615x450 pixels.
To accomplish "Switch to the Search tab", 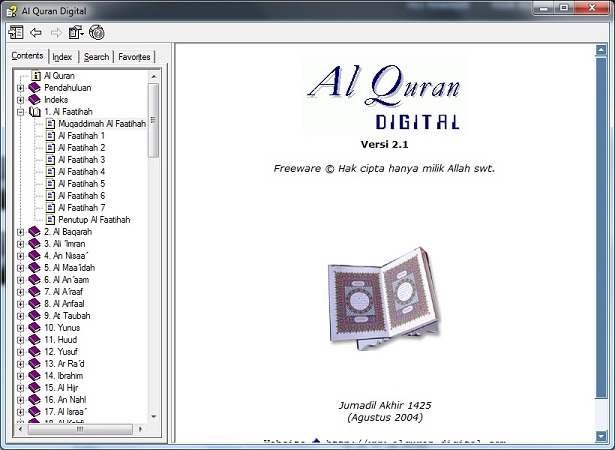I will click(x=96, y=57).
